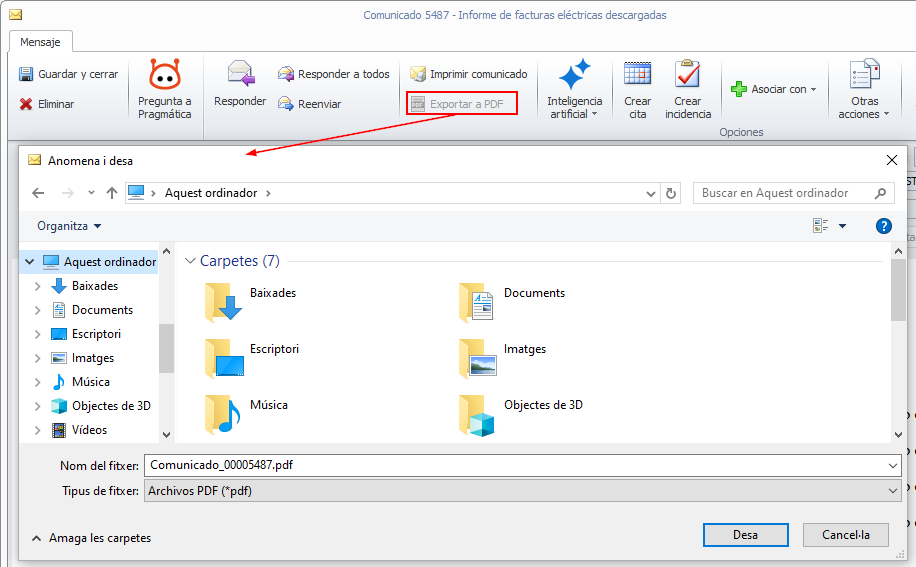Select Música in the navigation tree
916x567 pixels.
click(91, 382)
